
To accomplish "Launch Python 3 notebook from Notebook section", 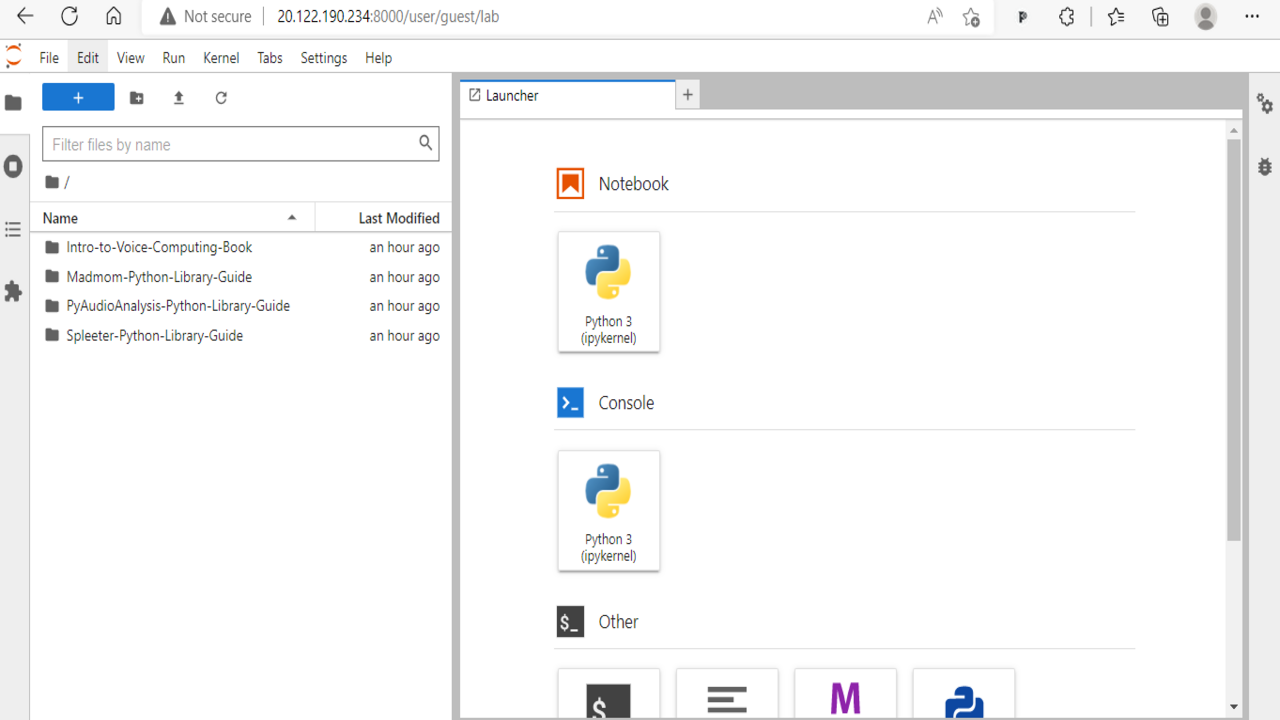I will click(609, 292).
